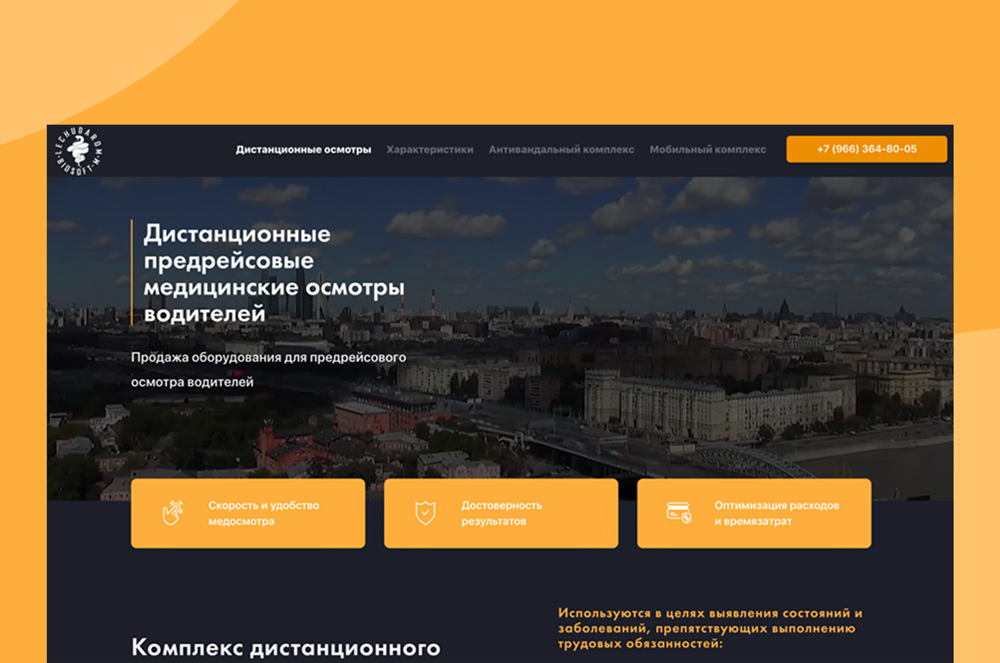Screen dimensions: 1000x663
Task: Open the Антивандальный комплекс menu item
Action: point(561,150)
